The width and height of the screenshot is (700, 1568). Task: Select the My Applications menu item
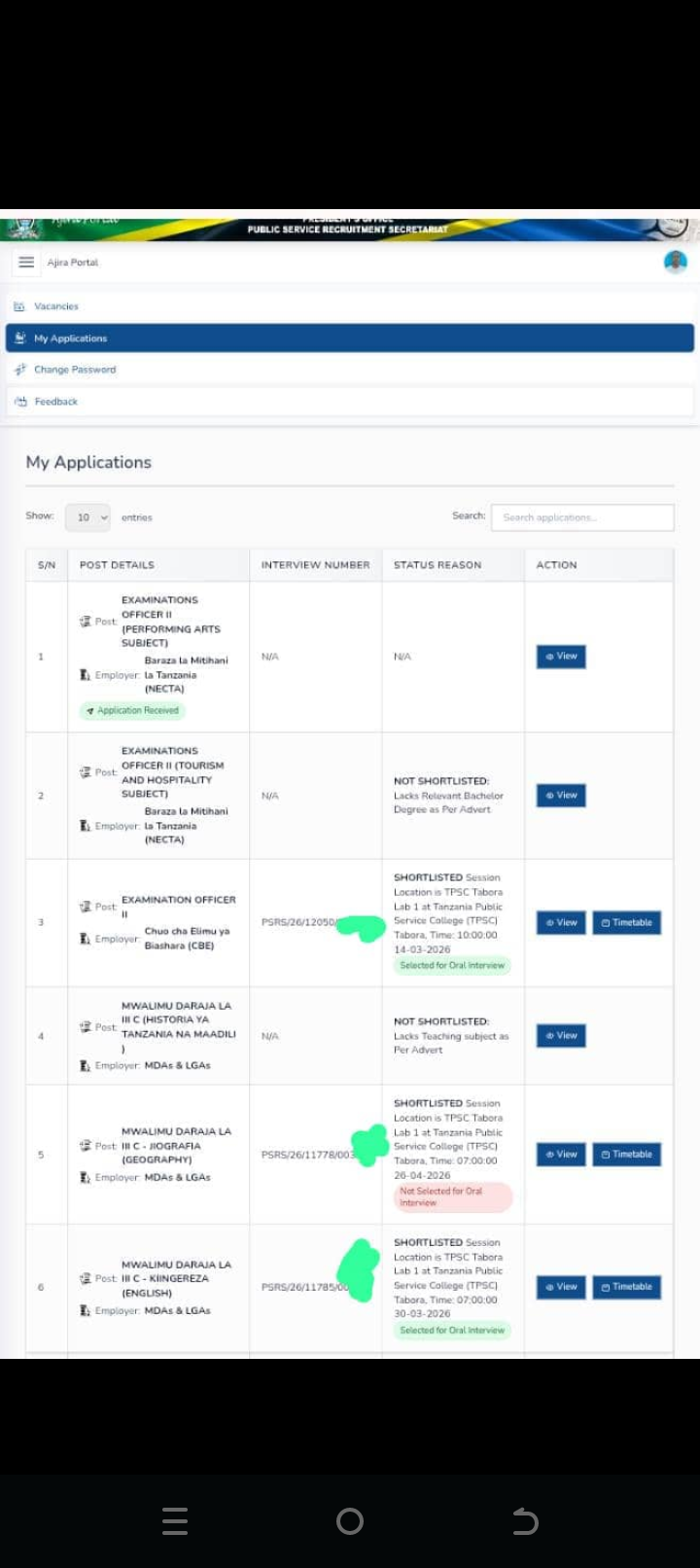click(350, 338)
